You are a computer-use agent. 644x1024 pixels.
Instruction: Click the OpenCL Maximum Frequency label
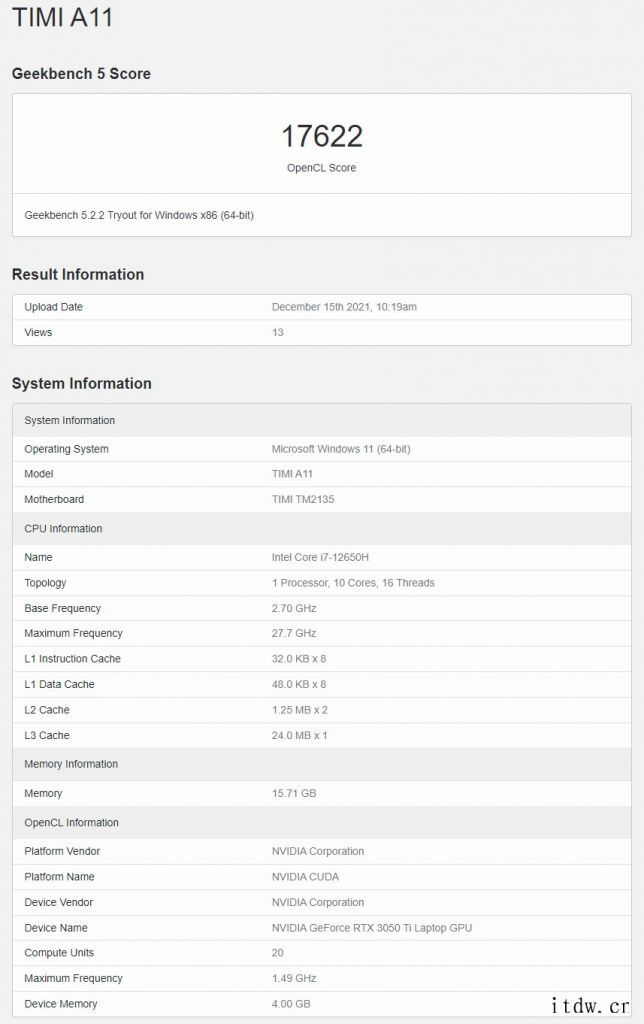pyautogui.click(x=73, y=978)
